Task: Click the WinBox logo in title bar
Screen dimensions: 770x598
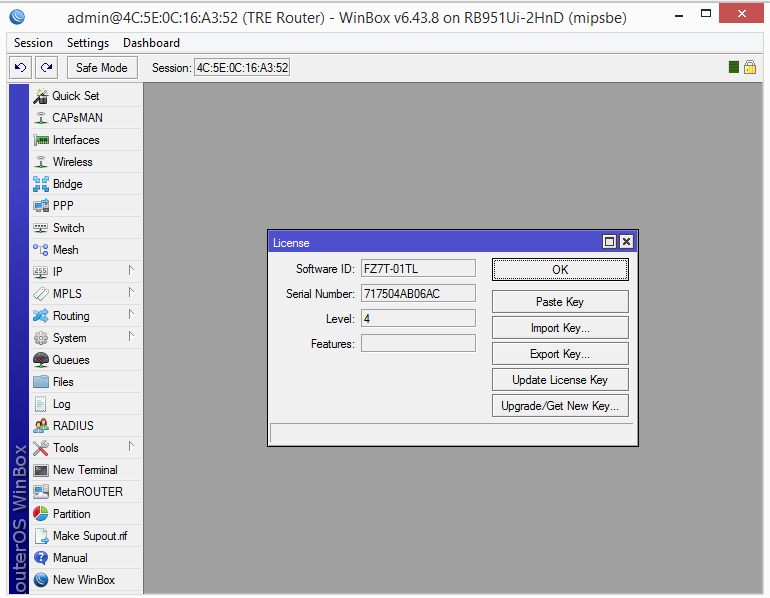Action: point(17,17)
